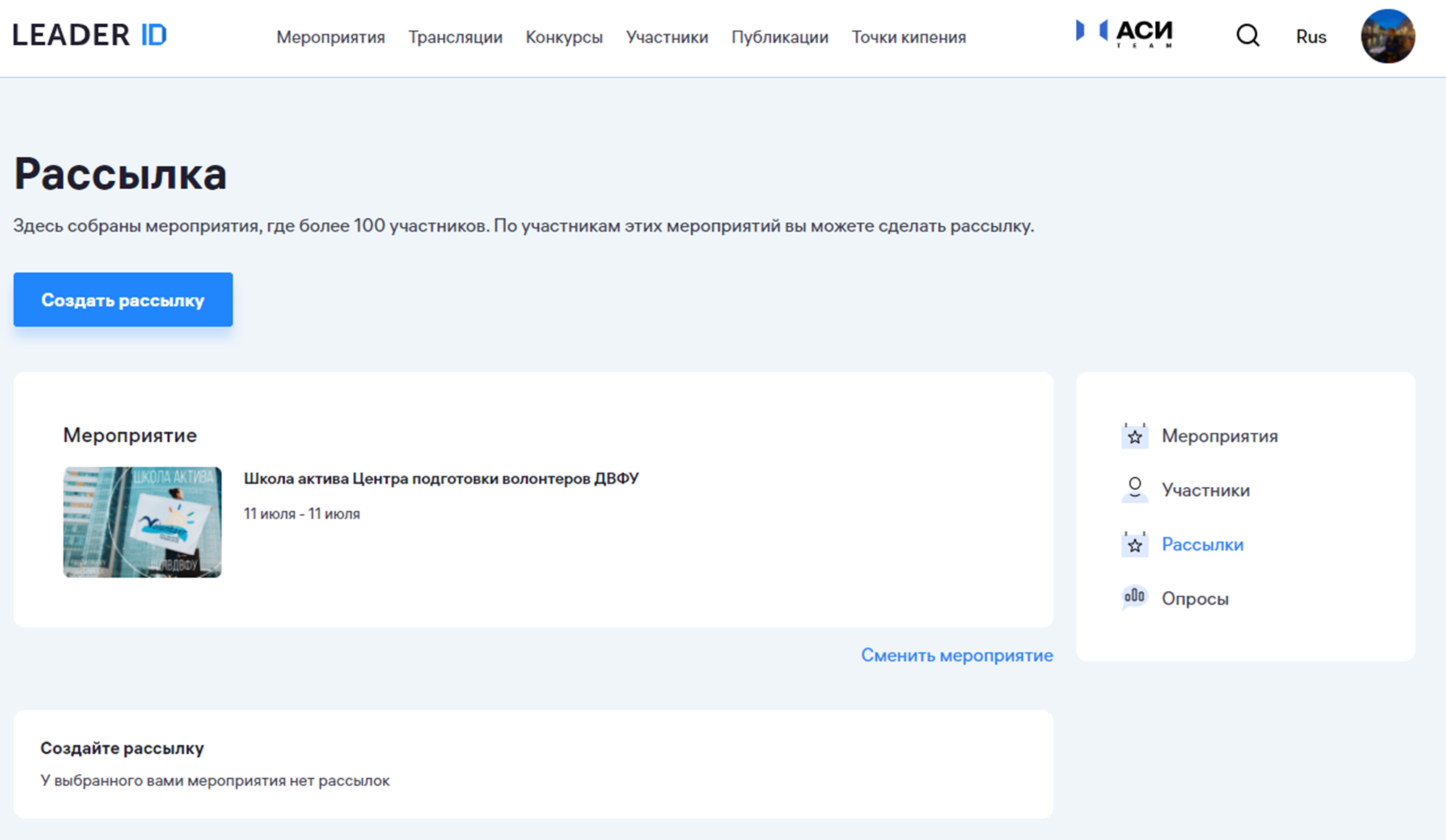Image resolution: width=1446 pixels, height=840 pixels.
Task: Click the Мероприятия calendar-star sidebar icon
Action: tap(1134, 436)
